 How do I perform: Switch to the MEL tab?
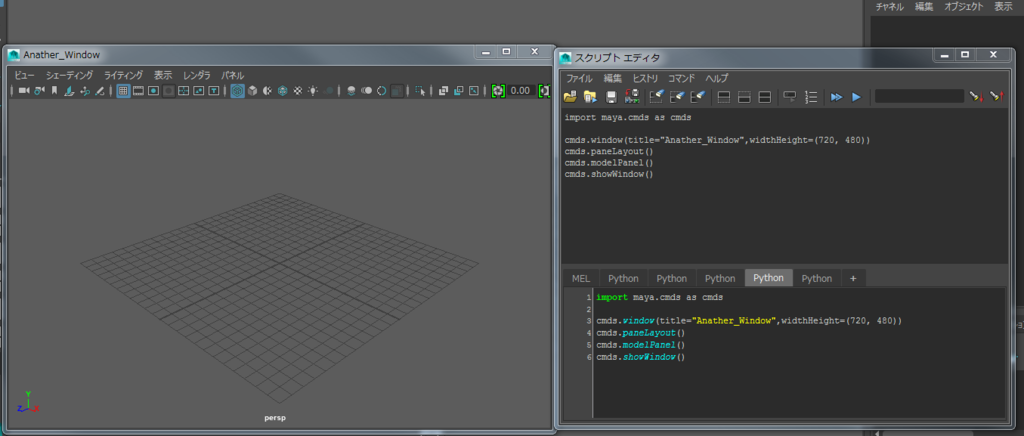pyautogui.click(x=580, y=278)
